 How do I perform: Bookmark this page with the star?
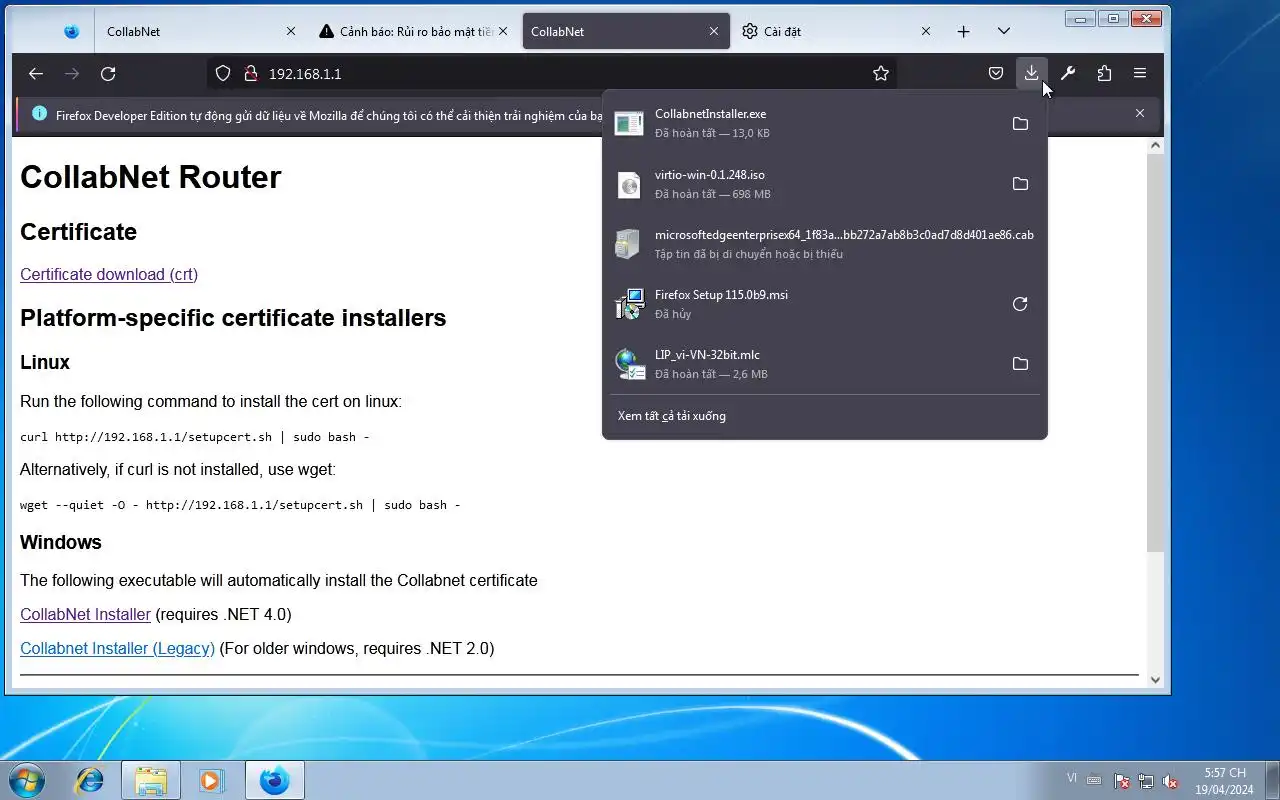tap(881, 73)
